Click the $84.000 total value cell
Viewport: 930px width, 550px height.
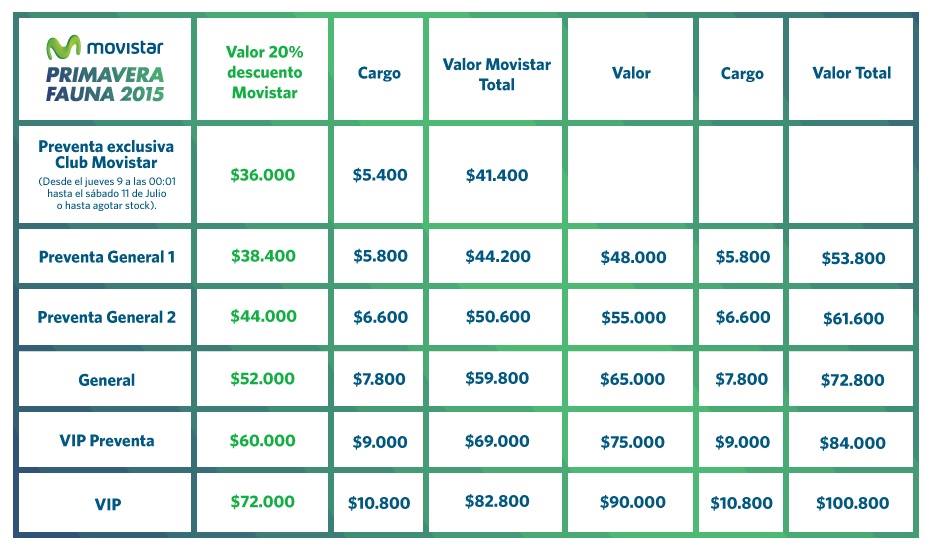(853, 443)
